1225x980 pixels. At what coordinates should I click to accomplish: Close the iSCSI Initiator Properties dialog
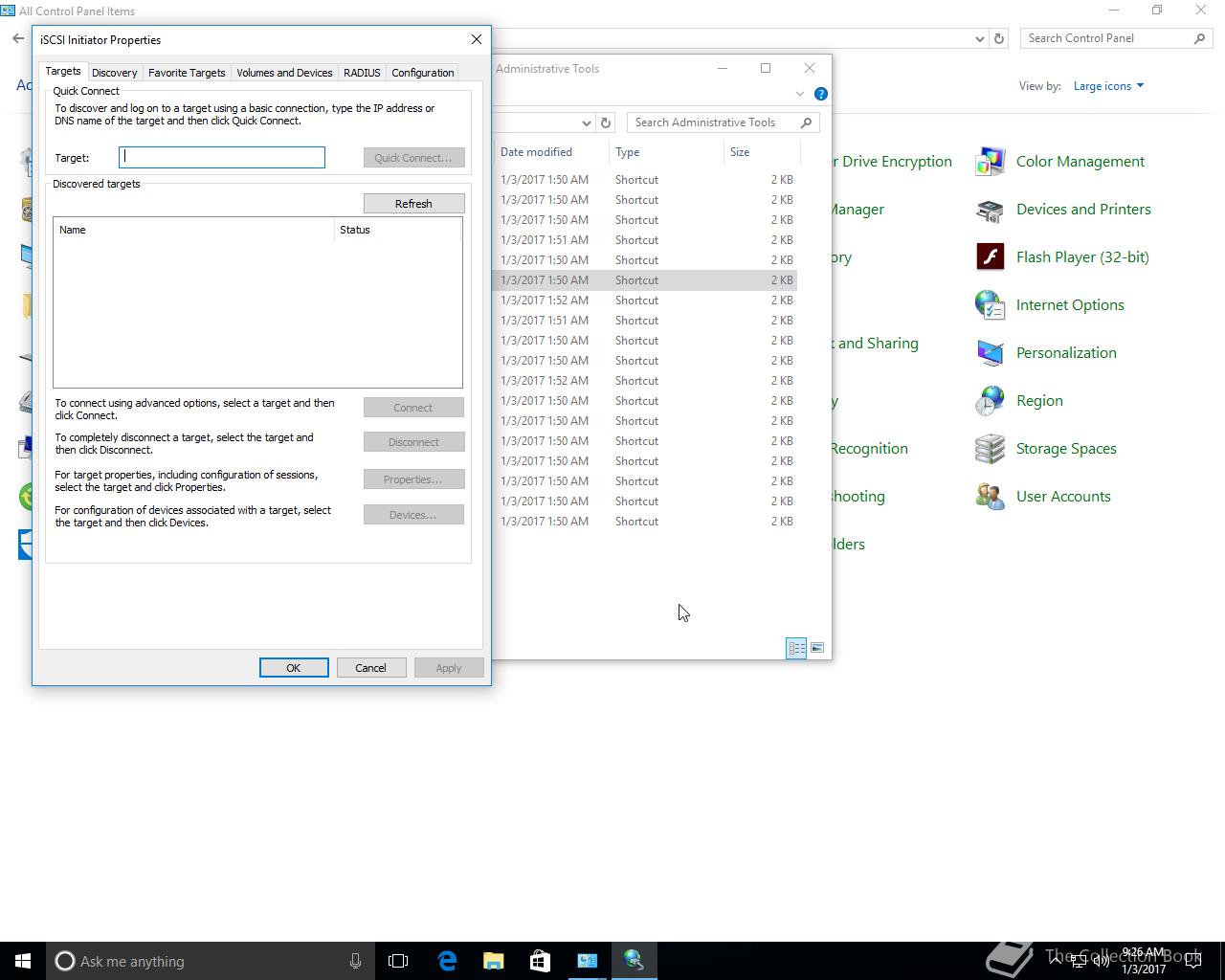477,40
